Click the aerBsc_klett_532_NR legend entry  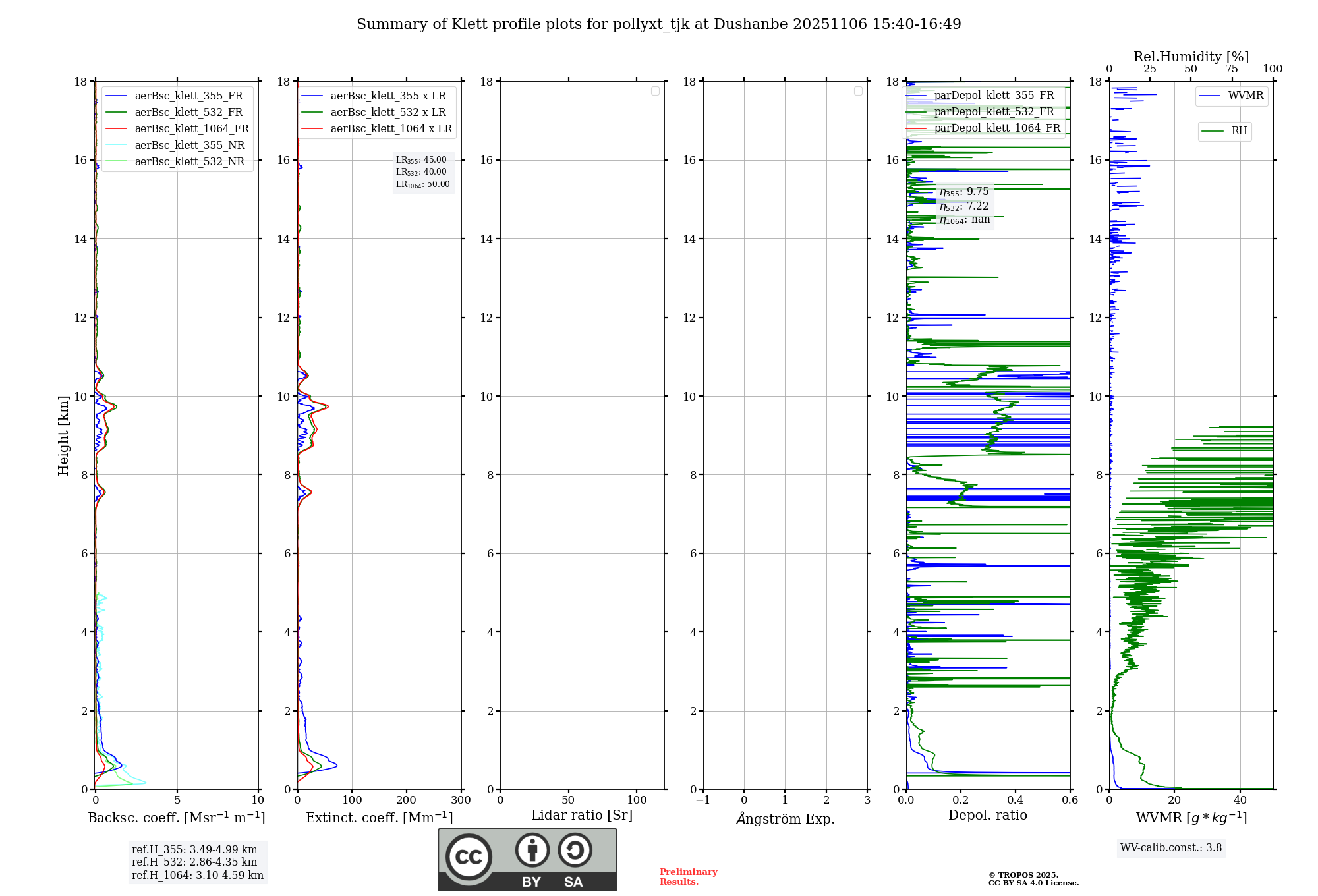[x=189, y=162]
